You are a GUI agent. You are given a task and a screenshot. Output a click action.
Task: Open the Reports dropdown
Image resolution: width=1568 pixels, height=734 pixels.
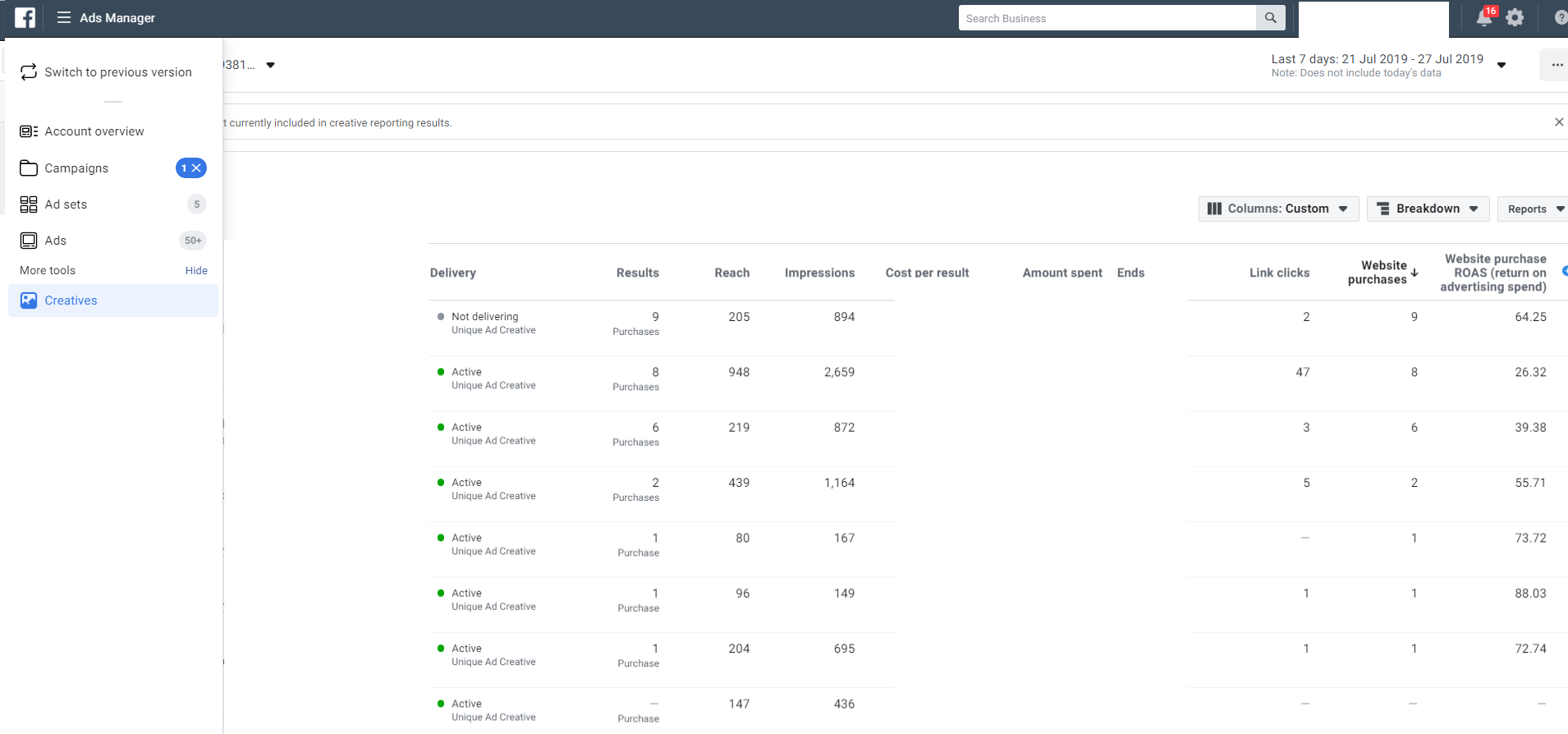point(1534,209)
